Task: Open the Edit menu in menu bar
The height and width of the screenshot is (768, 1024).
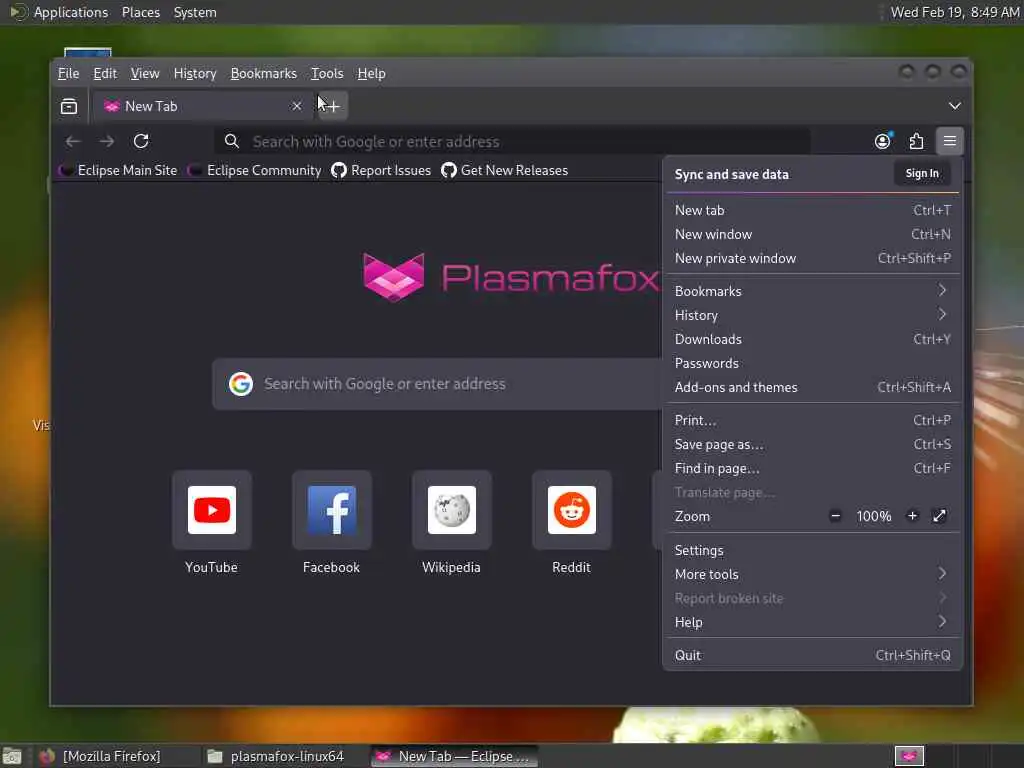Action: tap(105, 73)
